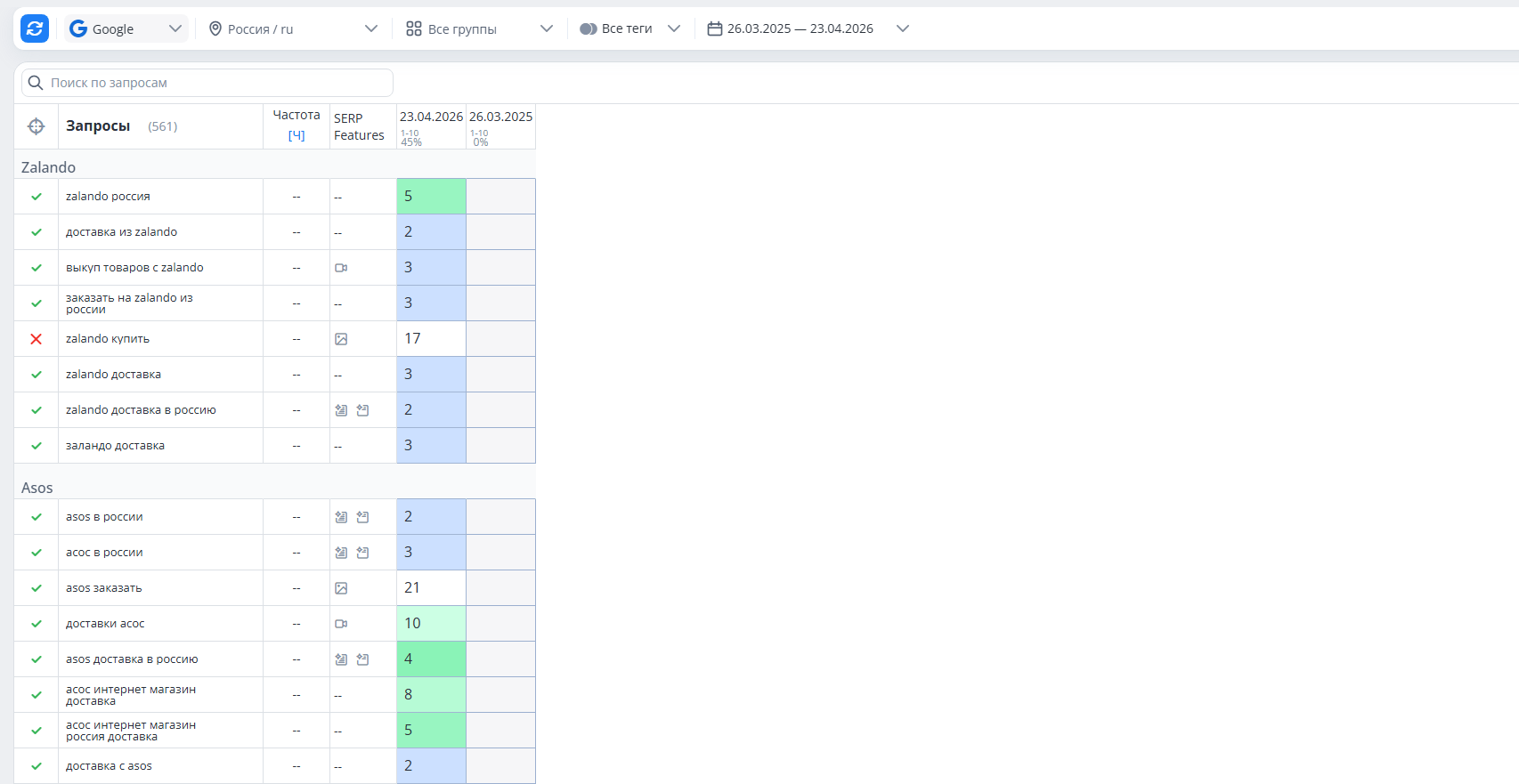This screenshot has height=784, width=1519.
Task: Toggle checkmark for asos заказать
Action: point(37,588)
